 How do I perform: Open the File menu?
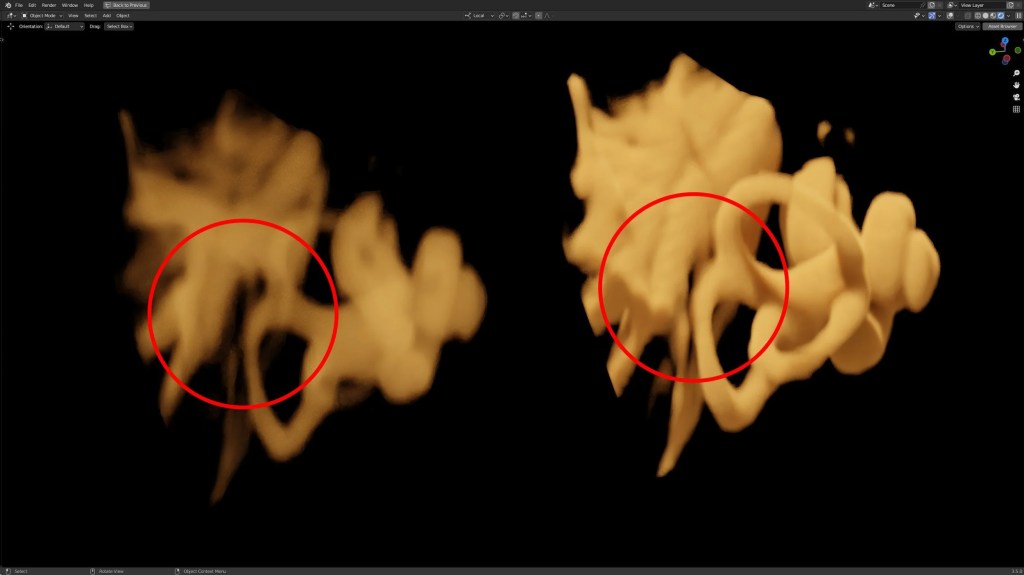(19, 5)
